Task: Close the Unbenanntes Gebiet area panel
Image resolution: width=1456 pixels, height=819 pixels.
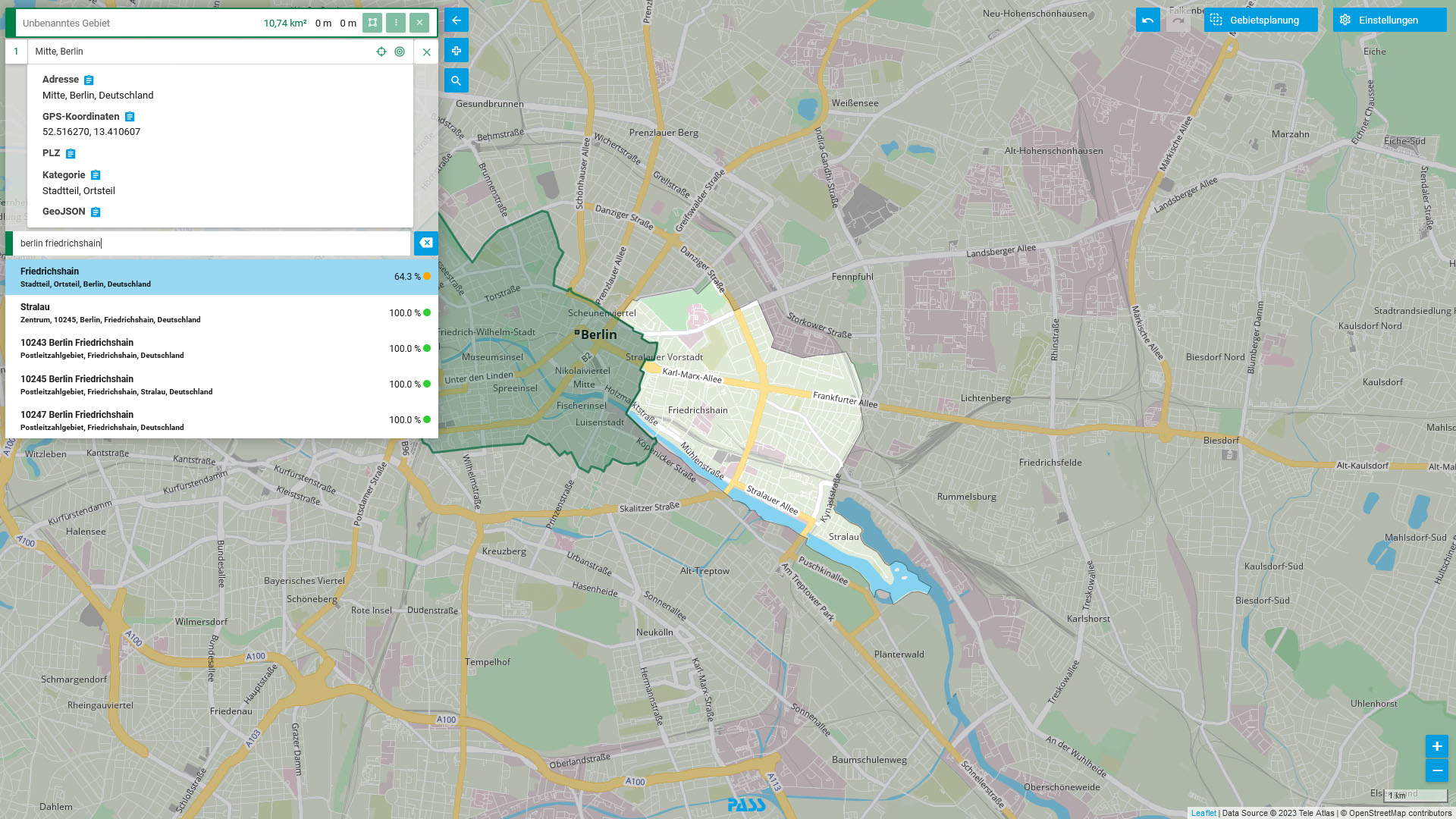Action: (419, 23)
